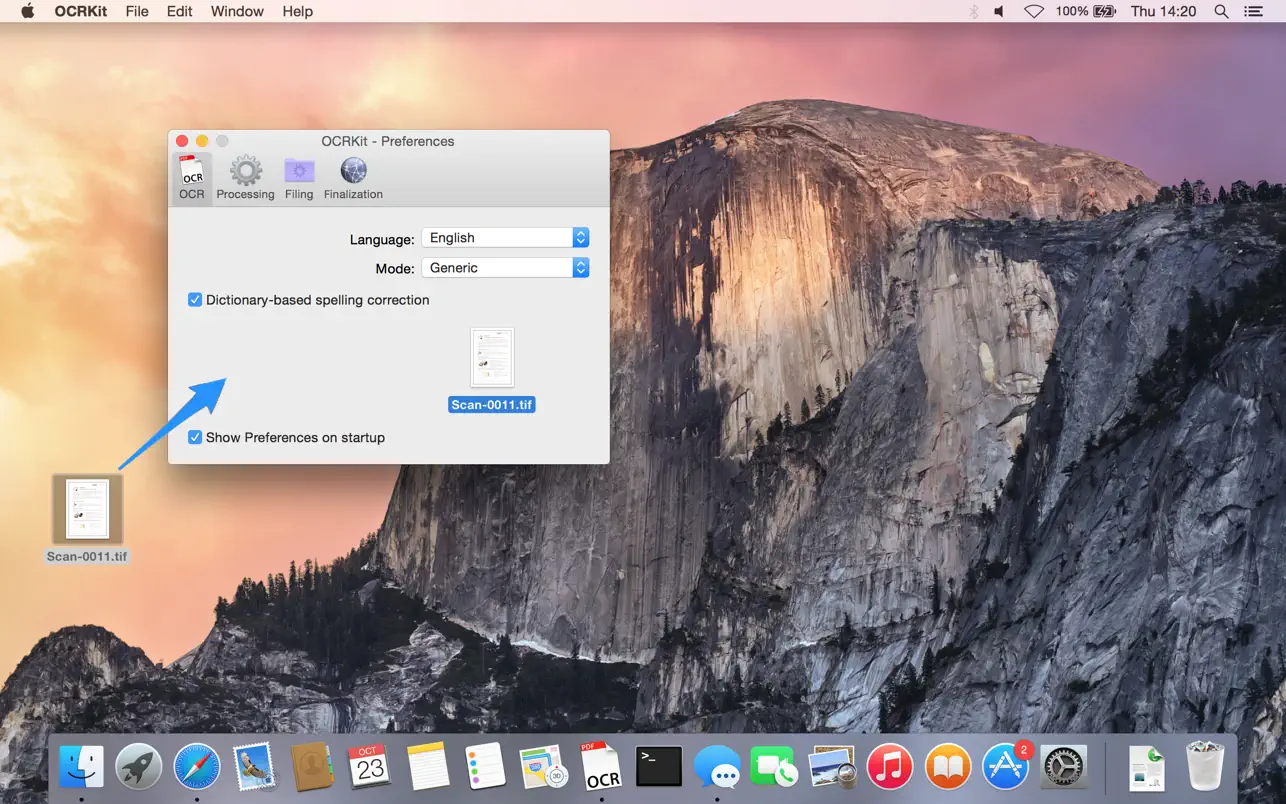Open Notes from the Dock
Image resolution: width=1286 pixels, height=804 pixels.
click(428, 767)
